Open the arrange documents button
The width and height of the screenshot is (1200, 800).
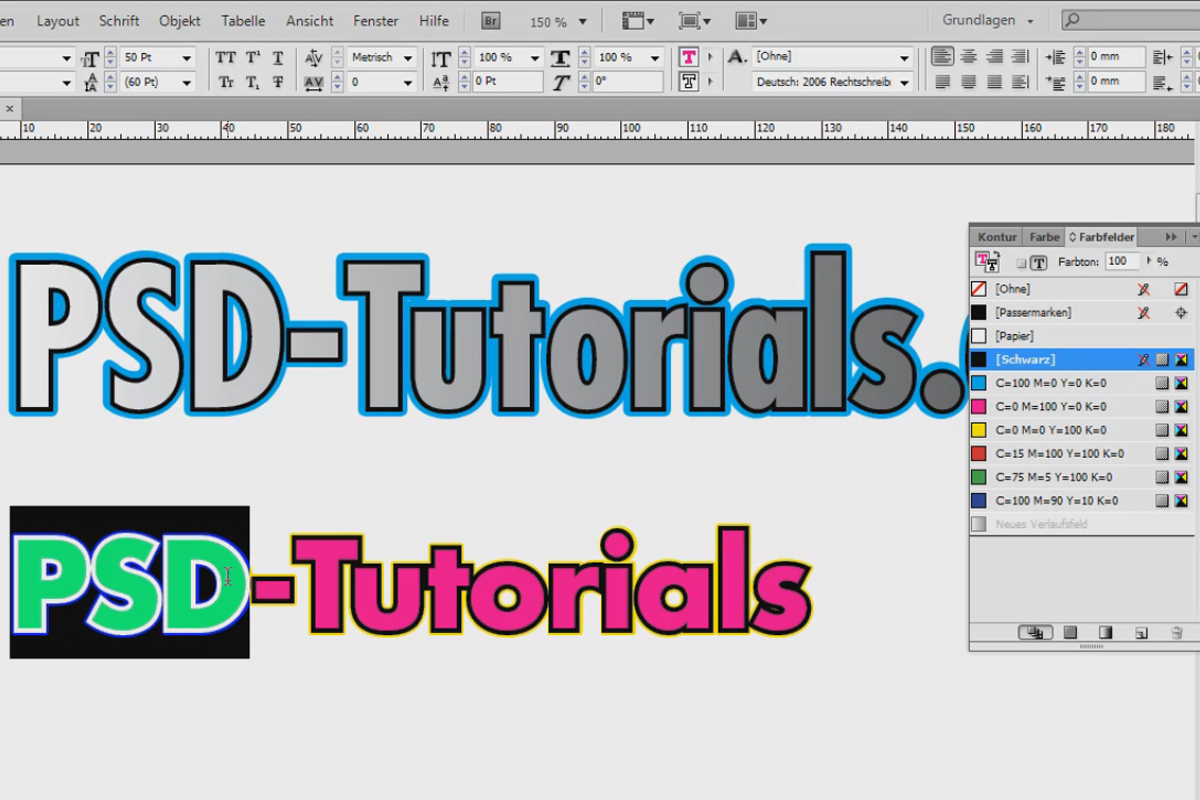click(x=751, y=21)
